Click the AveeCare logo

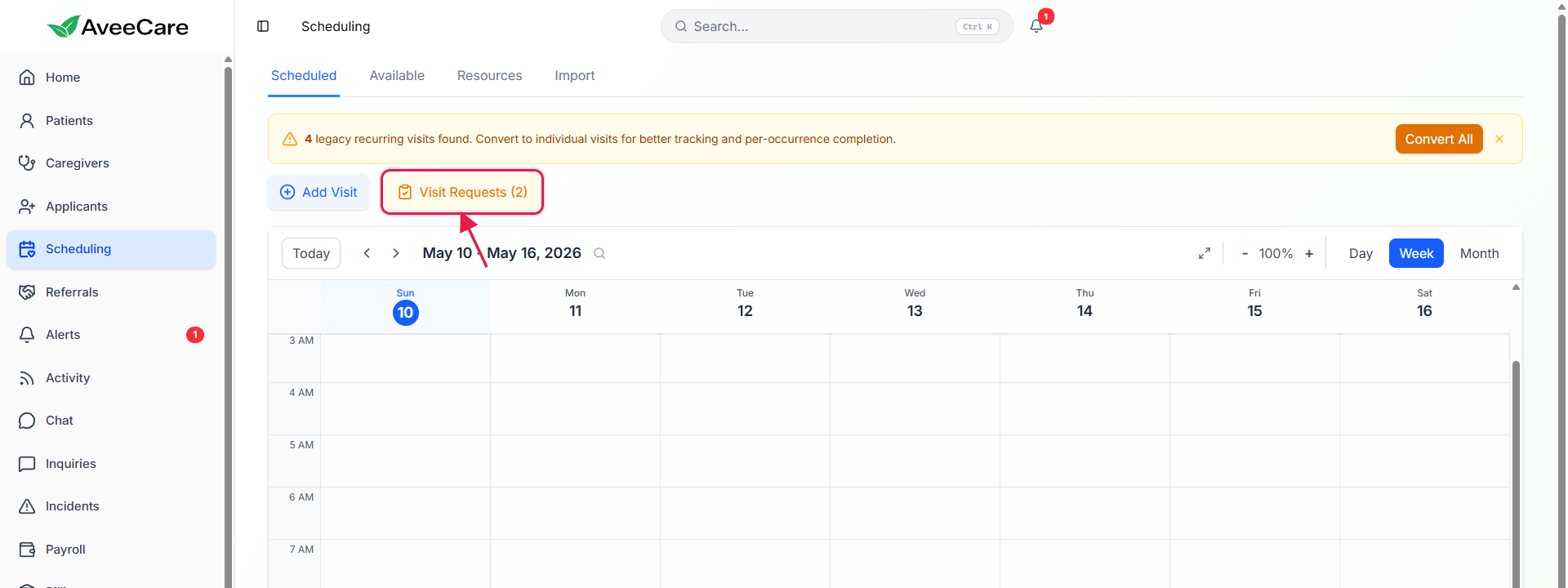click(118, 26)
